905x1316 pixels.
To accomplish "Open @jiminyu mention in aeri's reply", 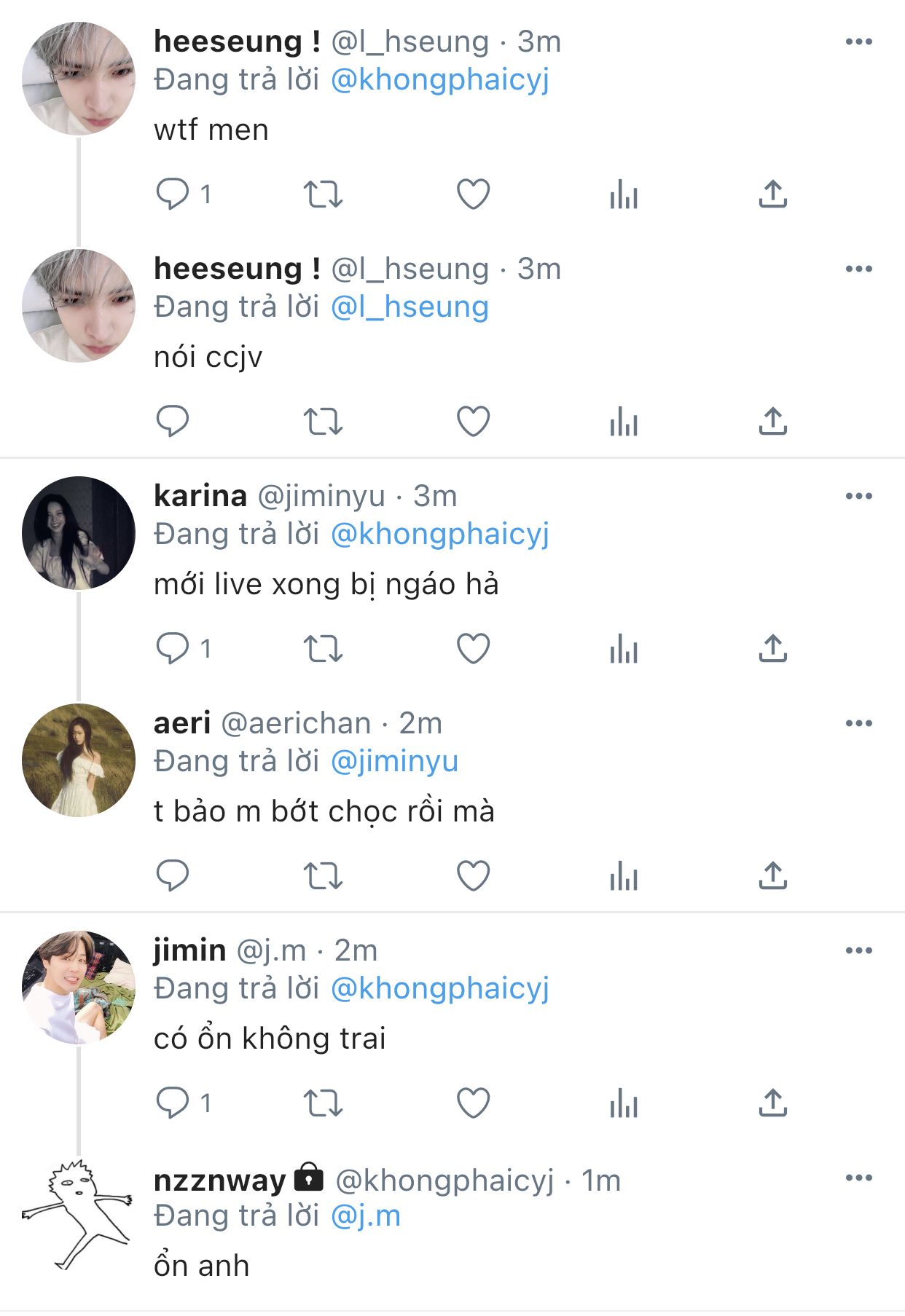I will click(394, 762).
